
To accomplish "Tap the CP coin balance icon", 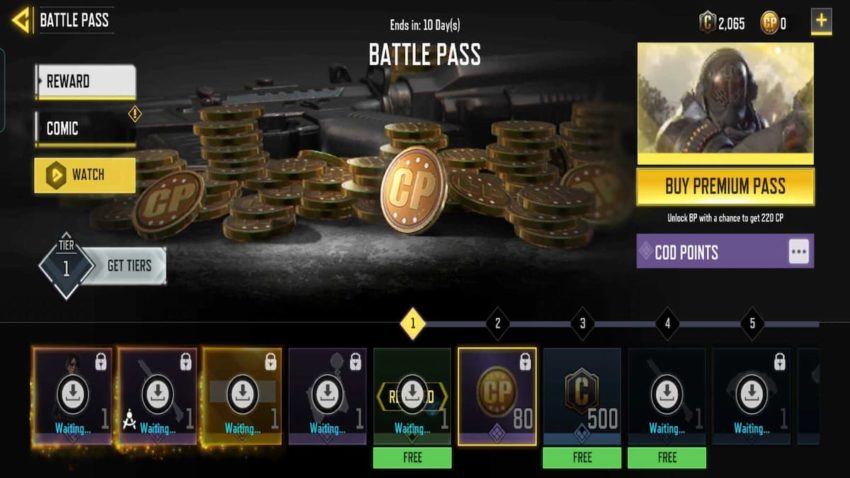I will [x=769, y=23].
